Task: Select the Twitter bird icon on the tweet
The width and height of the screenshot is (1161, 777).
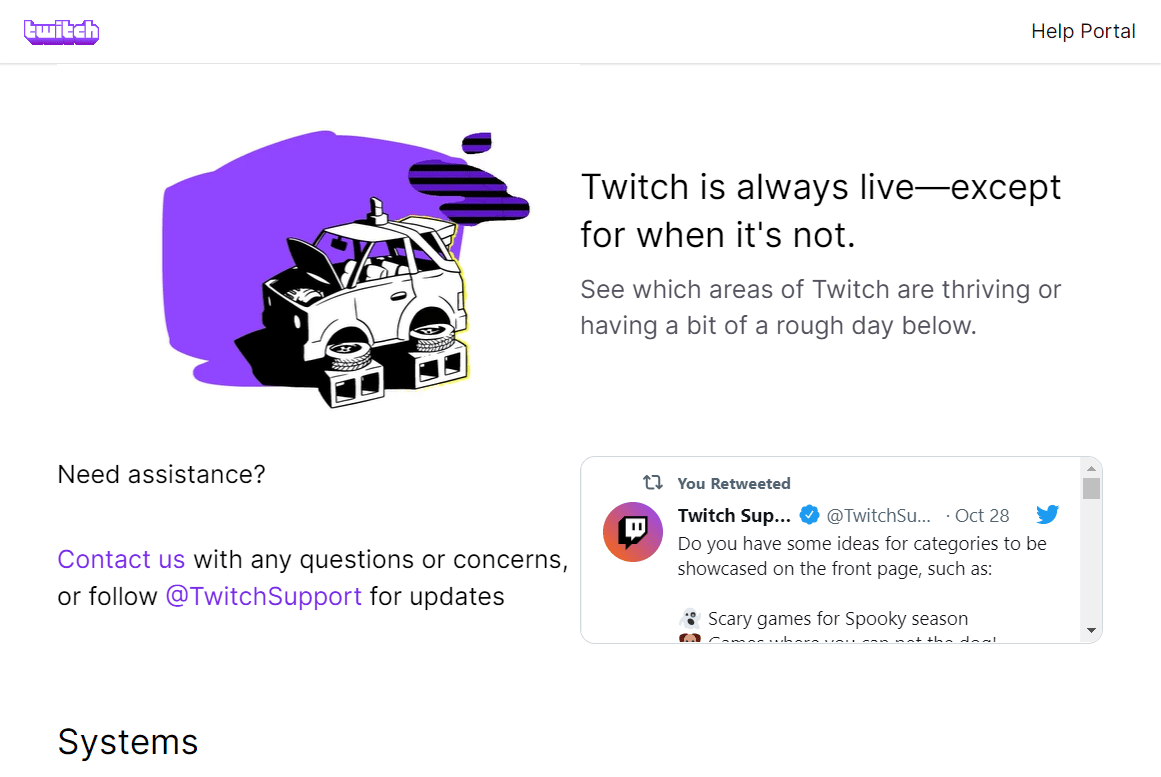Action: click(1047, 514)
